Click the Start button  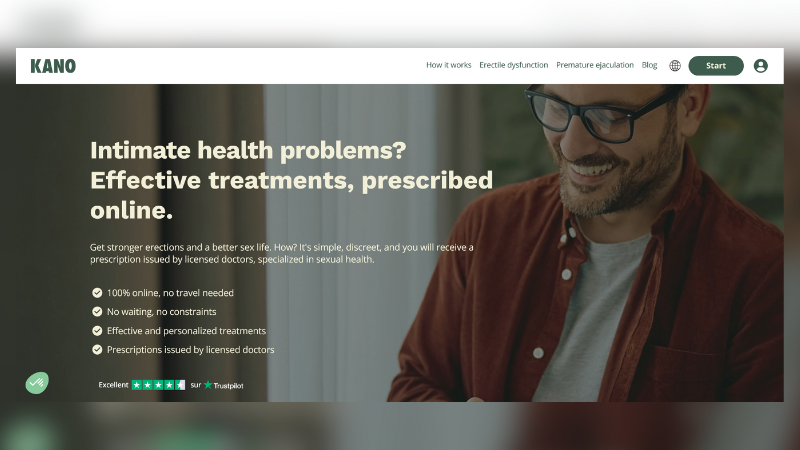point(716,66)
